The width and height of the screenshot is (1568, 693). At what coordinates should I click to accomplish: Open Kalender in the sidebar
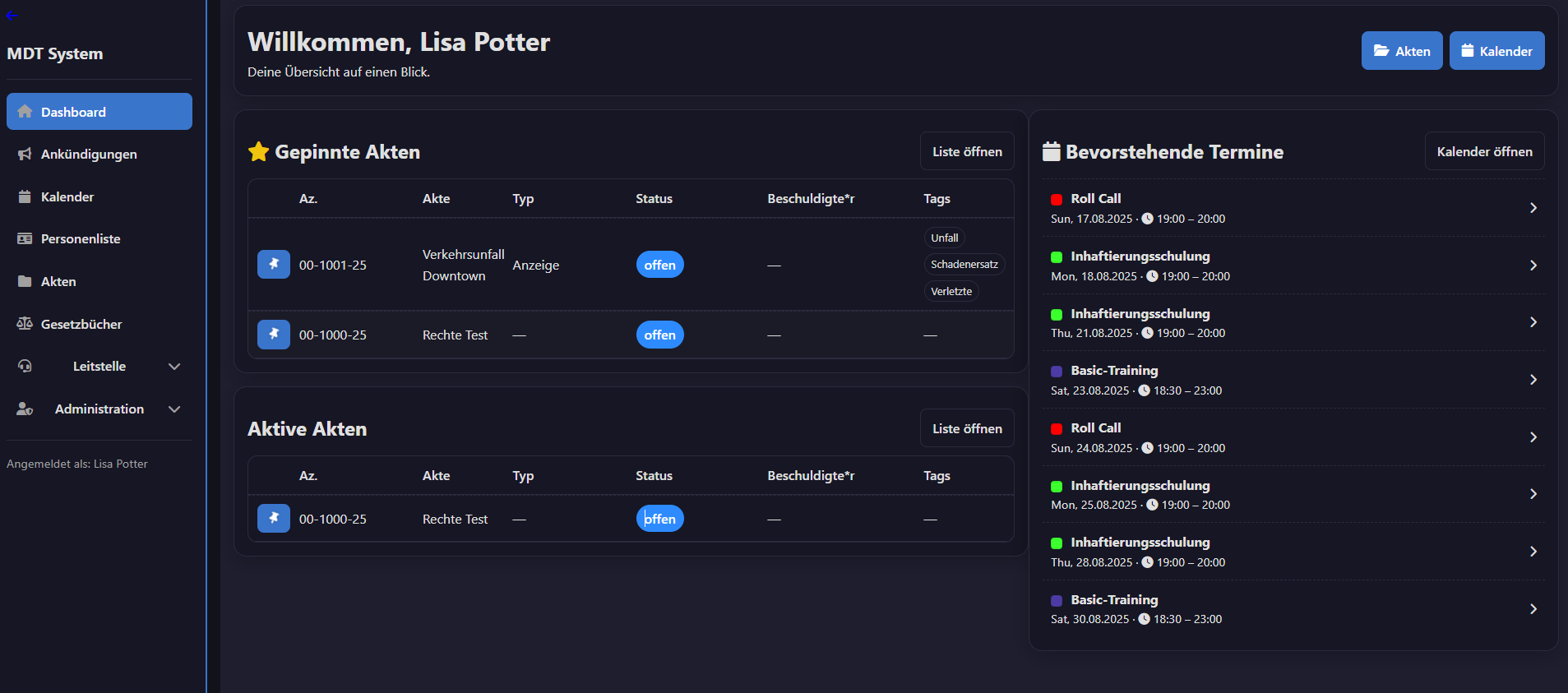[x=99, y=197]
